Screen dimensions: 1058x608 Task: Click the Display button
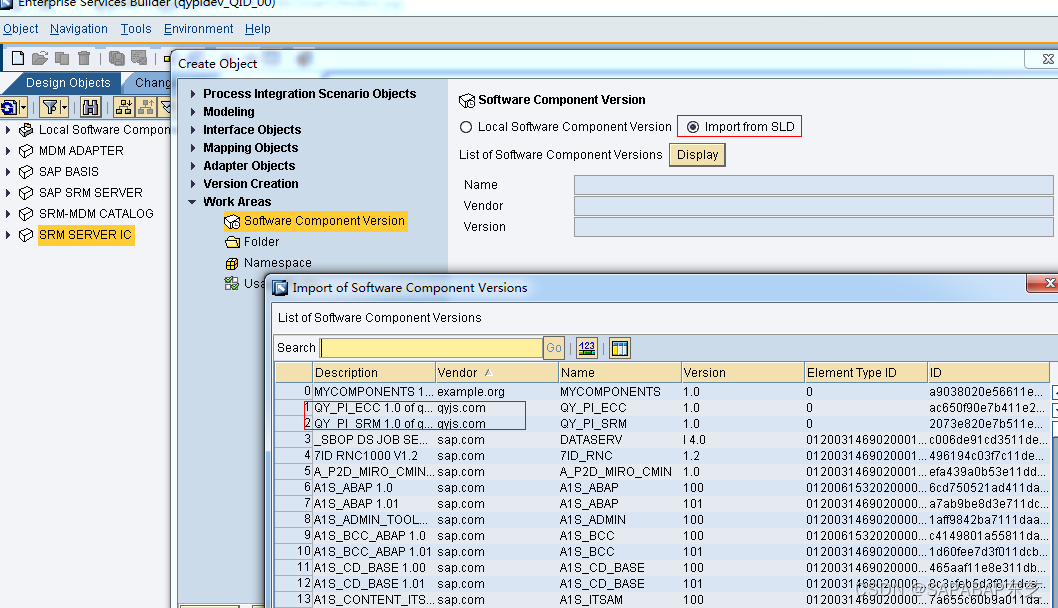(x=697, y=154)
